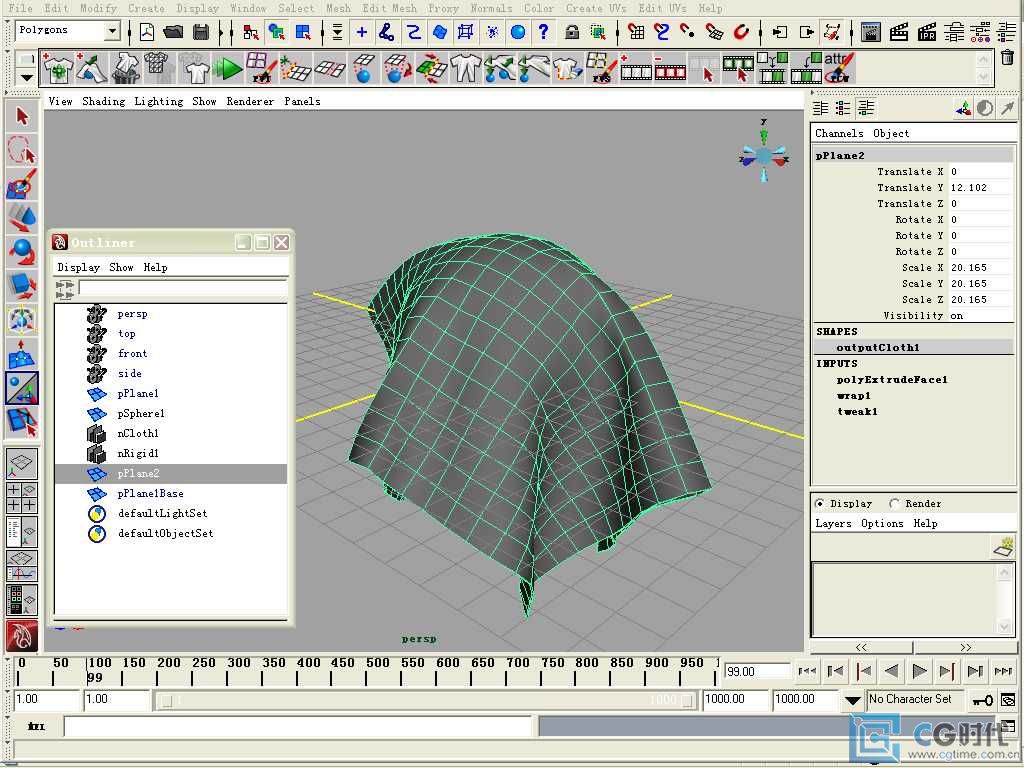Image resolution: width=1024 pixels, height=768 pixels.
Task: Open the Render View clapperboard icon
Action: point(870,31)
